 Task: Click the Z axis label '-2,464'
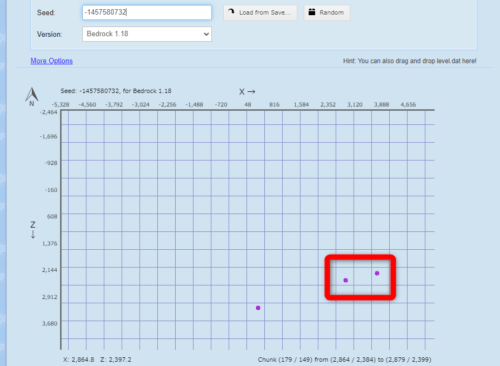48,112
